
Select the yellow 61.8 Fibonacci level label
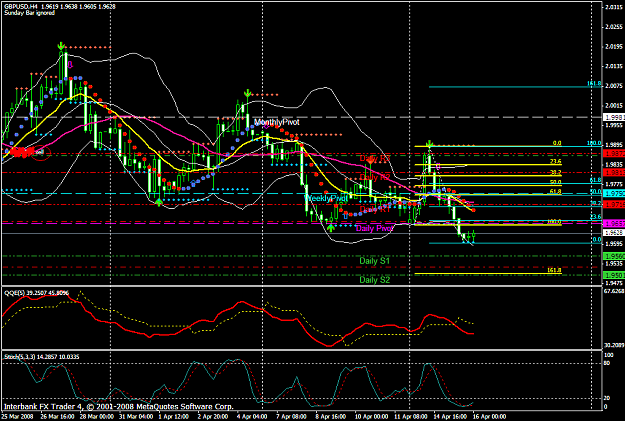click(x=556, y=192)
